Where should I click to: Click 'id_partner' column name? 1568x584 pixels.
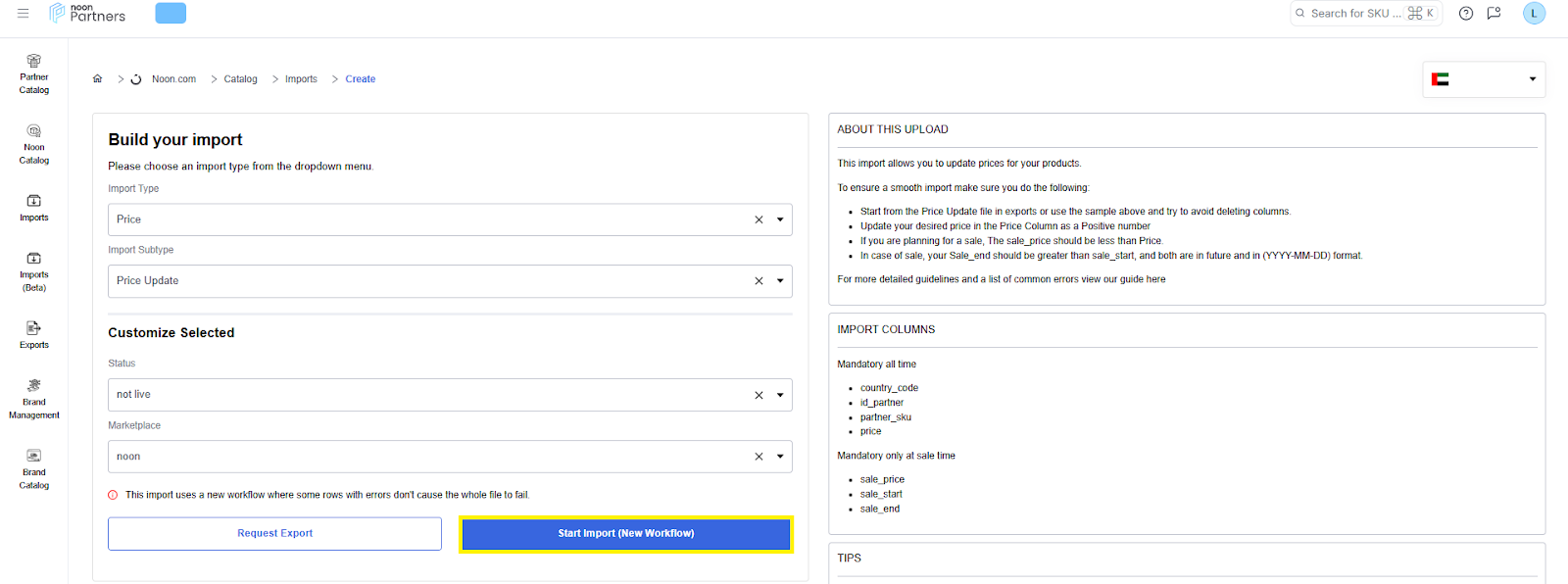[882, 403]
